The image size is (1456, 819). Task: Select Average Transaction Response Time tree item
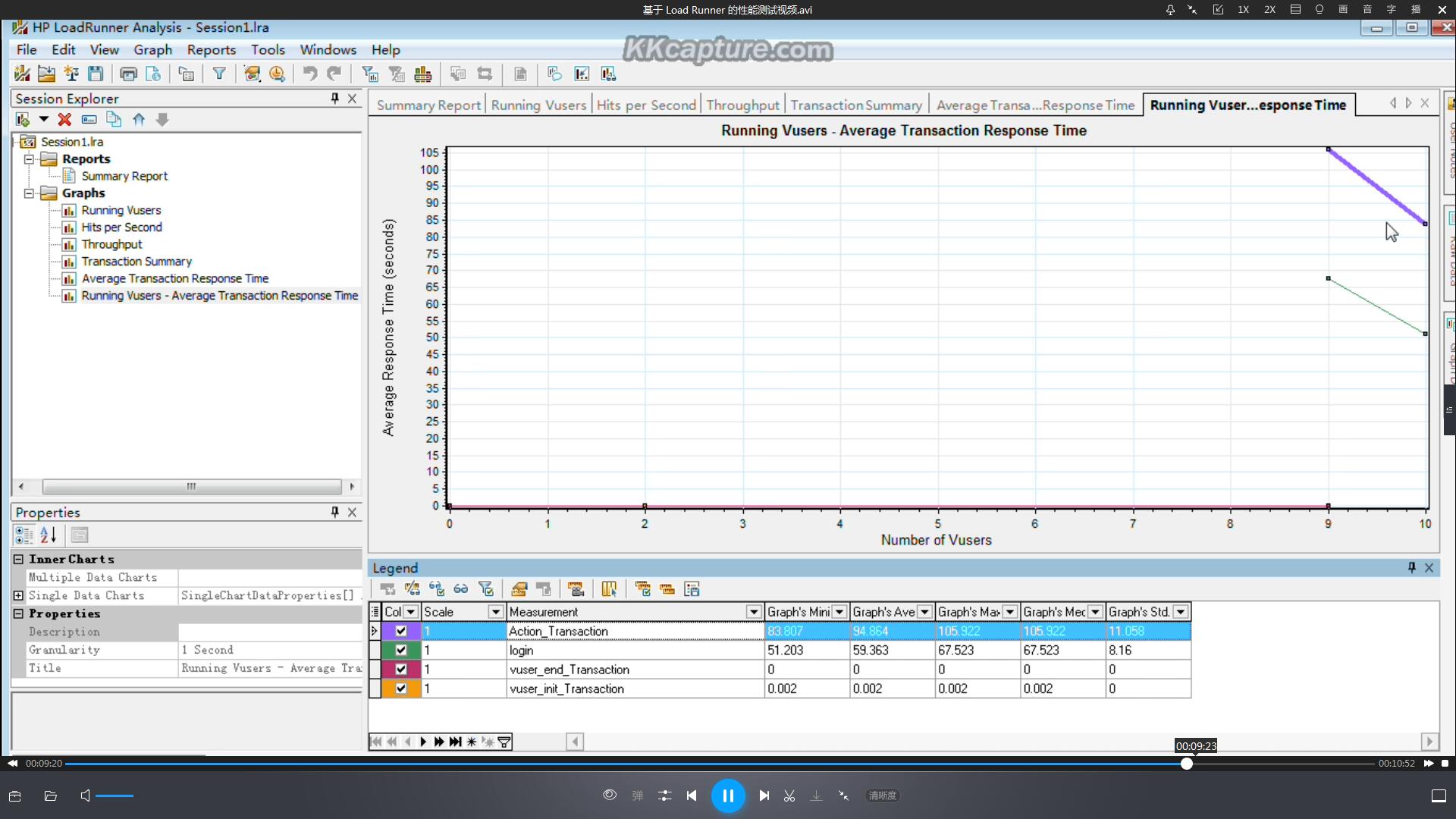[x=175, y=278]
